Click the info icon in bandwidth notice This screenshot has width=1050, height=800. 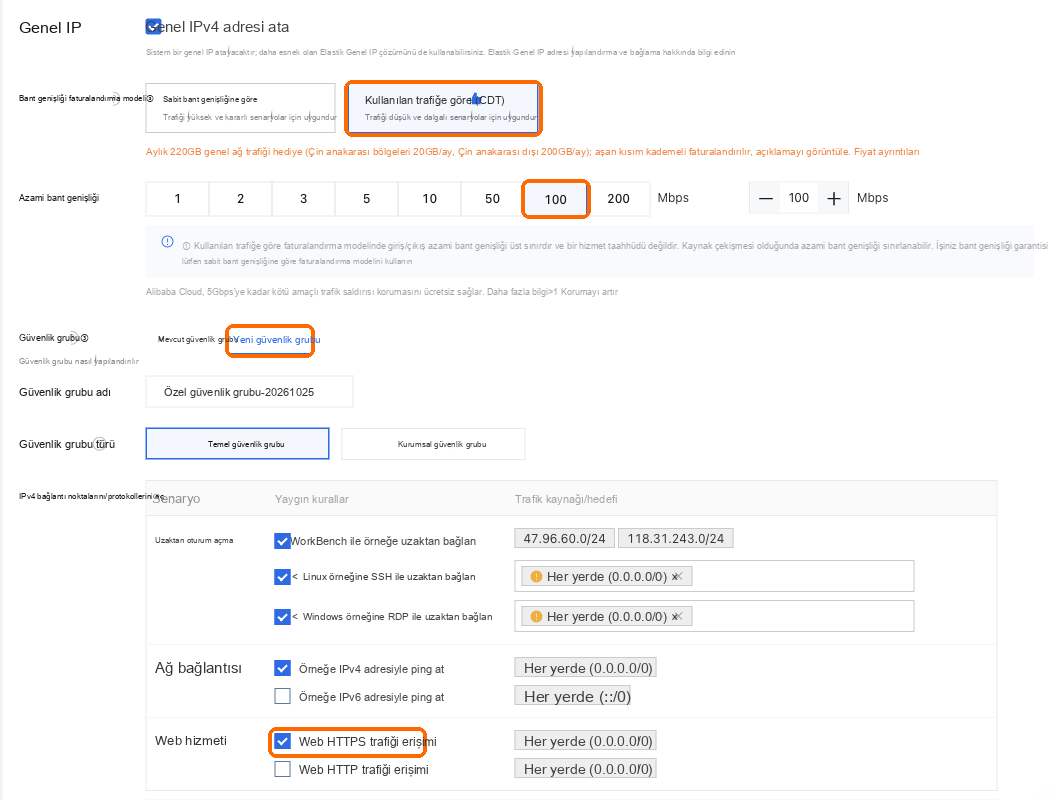(167, 242)
